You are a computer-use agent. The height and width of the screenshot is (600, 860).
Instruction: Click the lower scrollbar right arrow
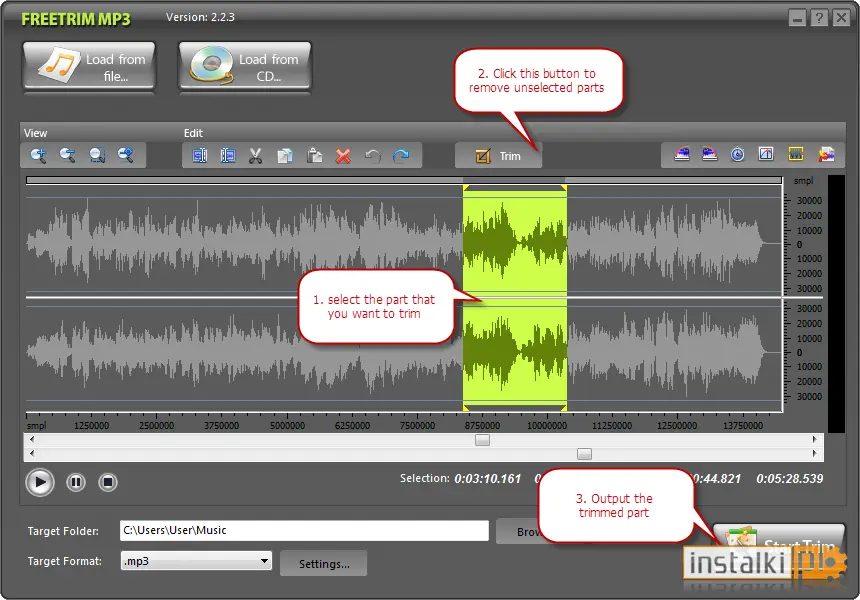click(814, 453)
